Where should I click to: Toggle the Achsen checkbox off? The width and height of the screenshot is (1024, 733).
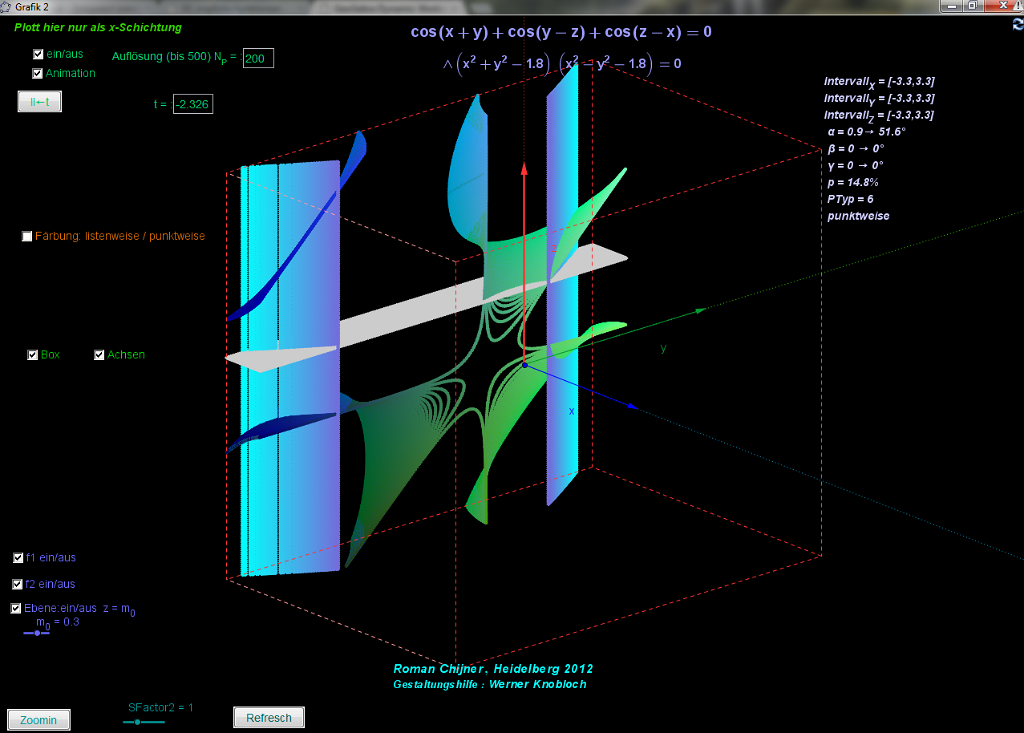point(99,354)
